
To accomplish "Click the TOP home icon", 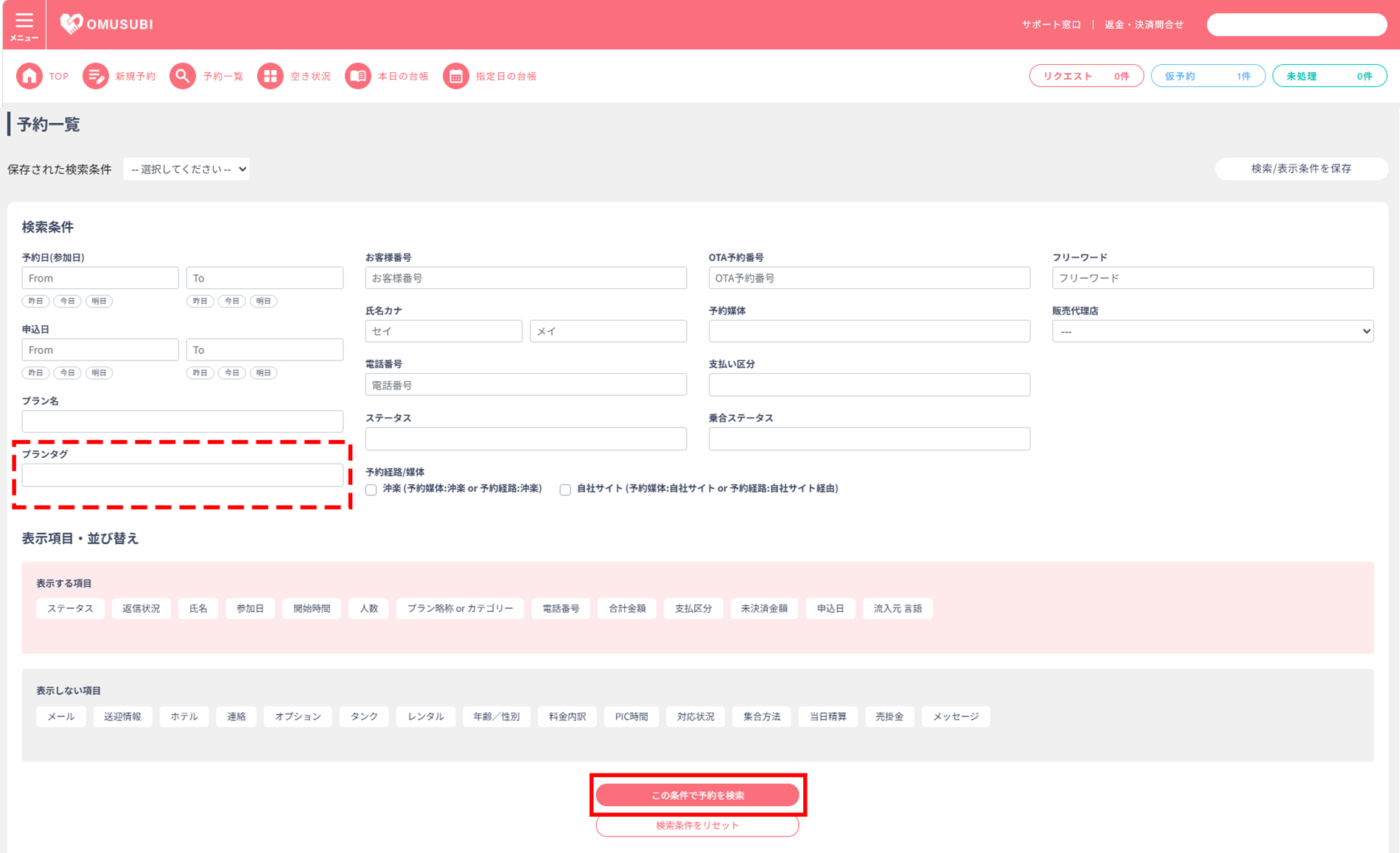I will point(29,76).
